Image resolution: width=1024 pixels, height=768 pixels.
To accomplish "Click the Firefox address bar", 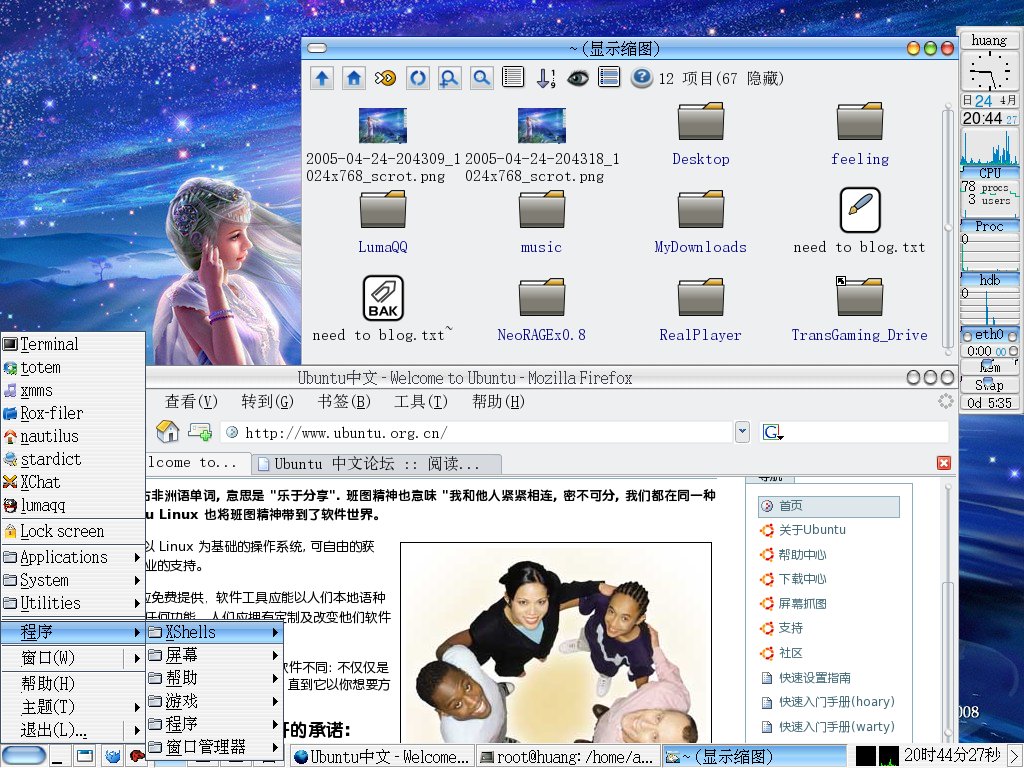I will pyautogui.click(x=478, y=432).
